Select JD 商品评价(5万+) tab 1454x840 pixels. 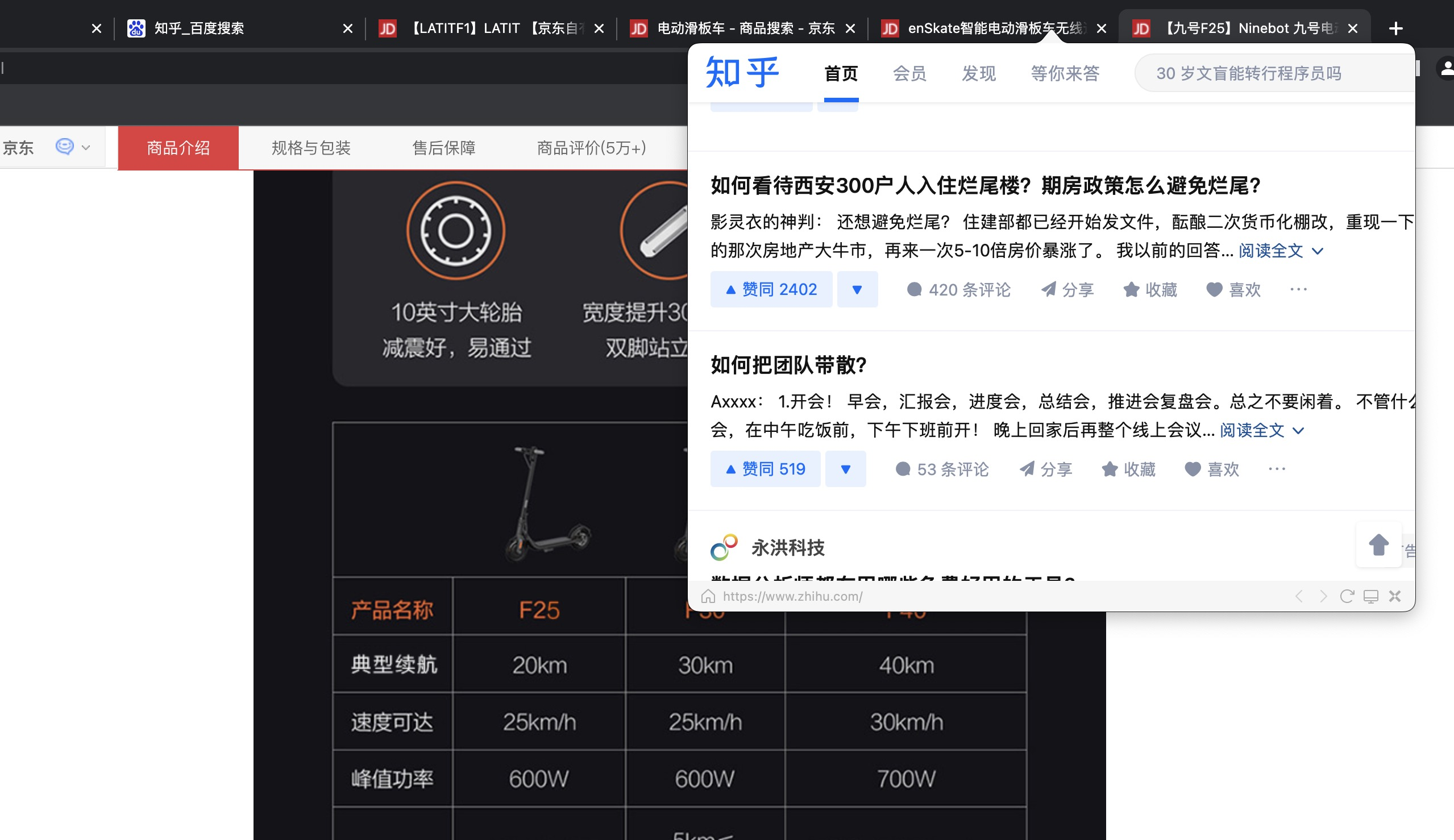tap(591, 148)
